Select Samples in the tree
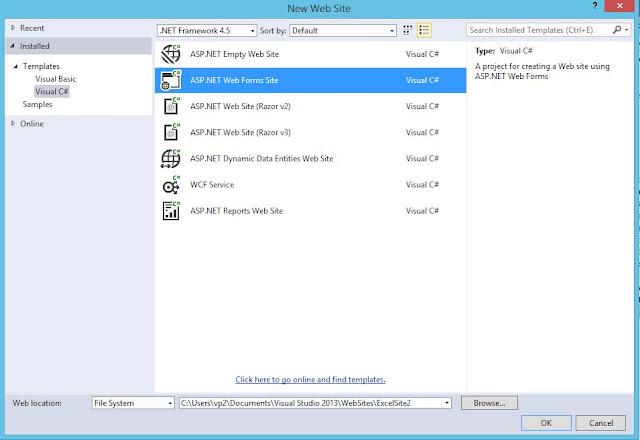The height and width of the screenshot is (440, 640). [x=38, y=104]
